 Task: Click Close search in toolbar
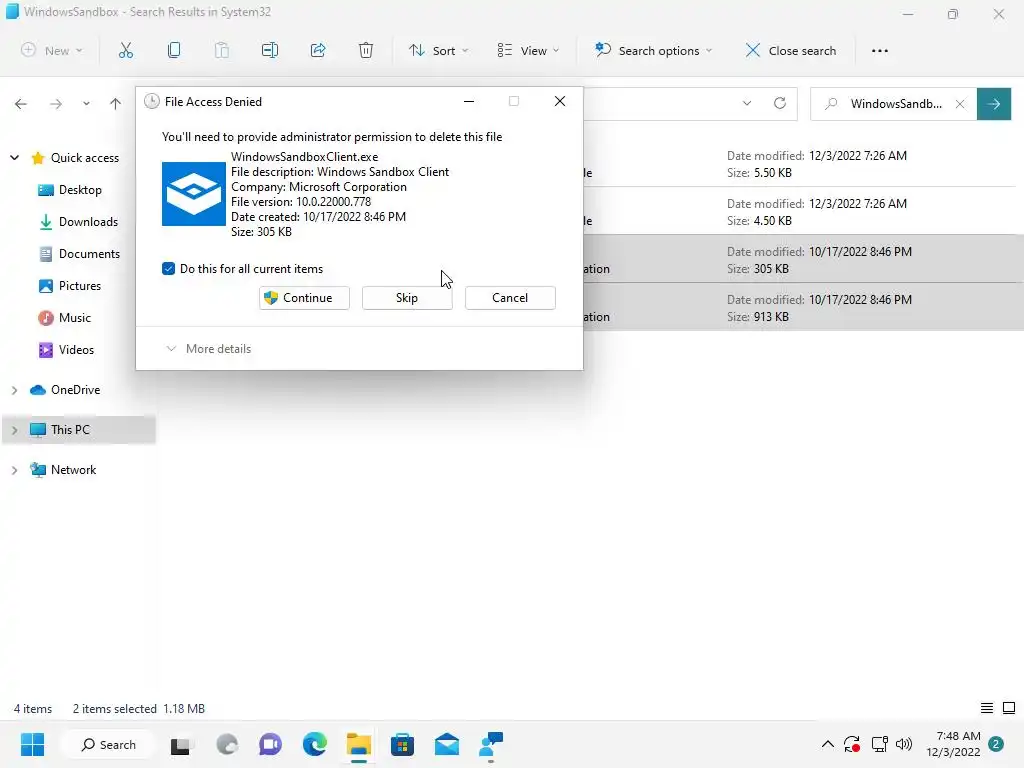pyautogui.click(x=790, y=50)
